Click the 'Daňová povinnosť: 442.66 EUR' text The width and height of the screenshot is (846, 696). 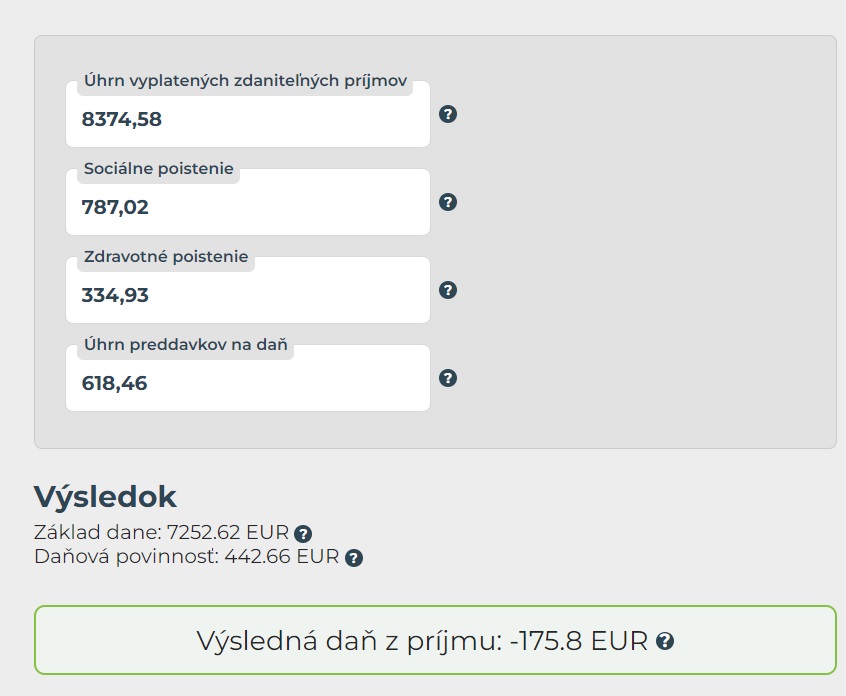tap(186, 557)
